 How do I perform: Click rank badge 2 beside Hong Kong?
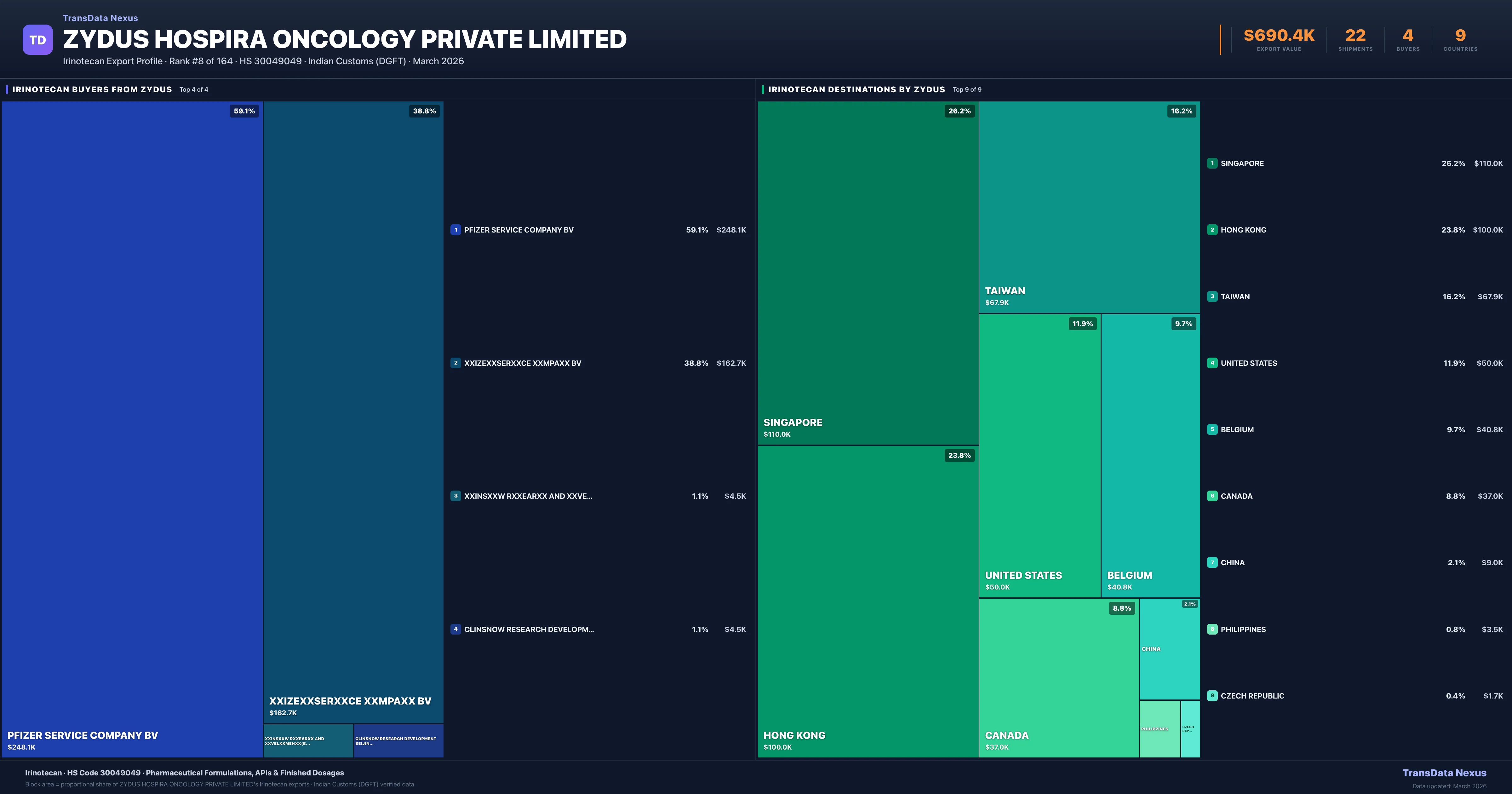1213,230
